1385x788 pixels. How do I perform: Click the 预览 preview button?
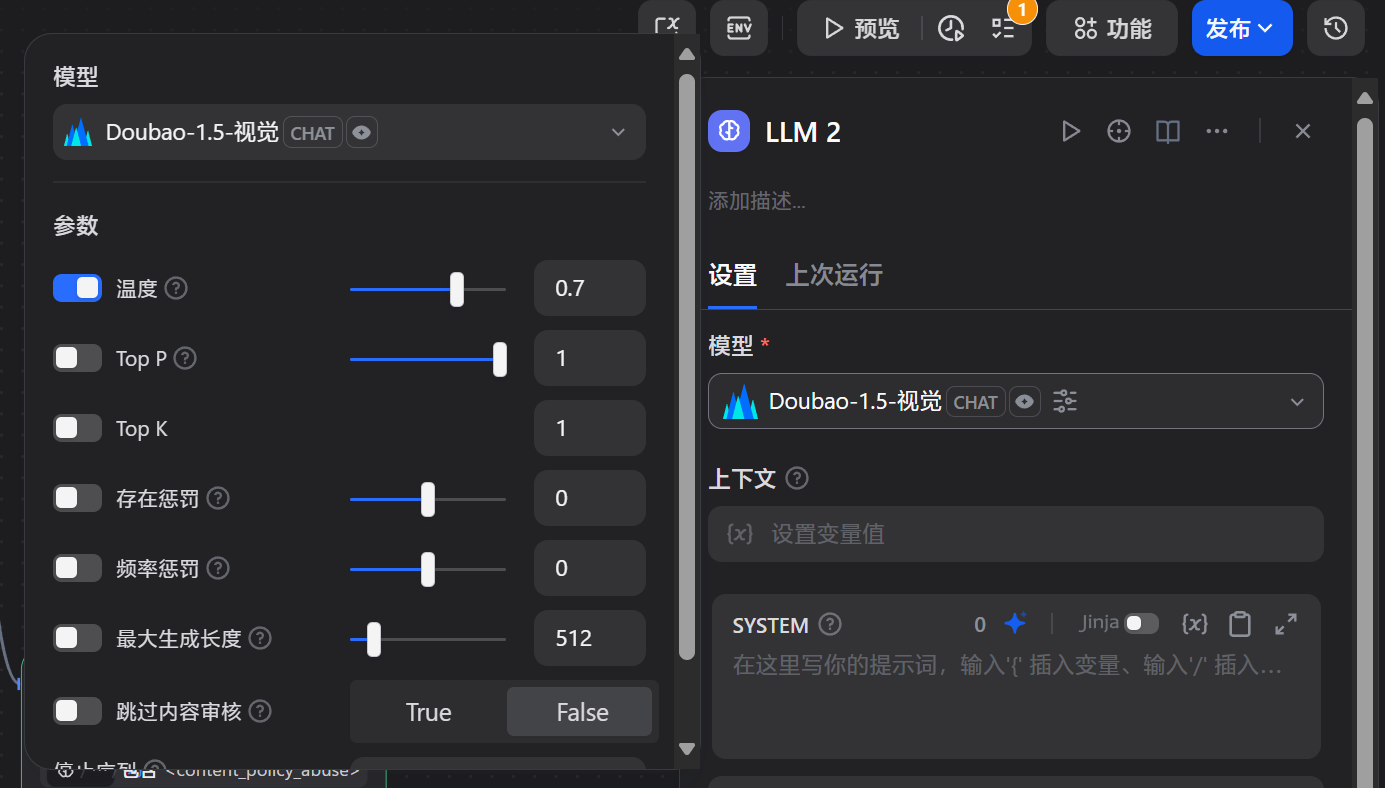click(x=861, y=29)
